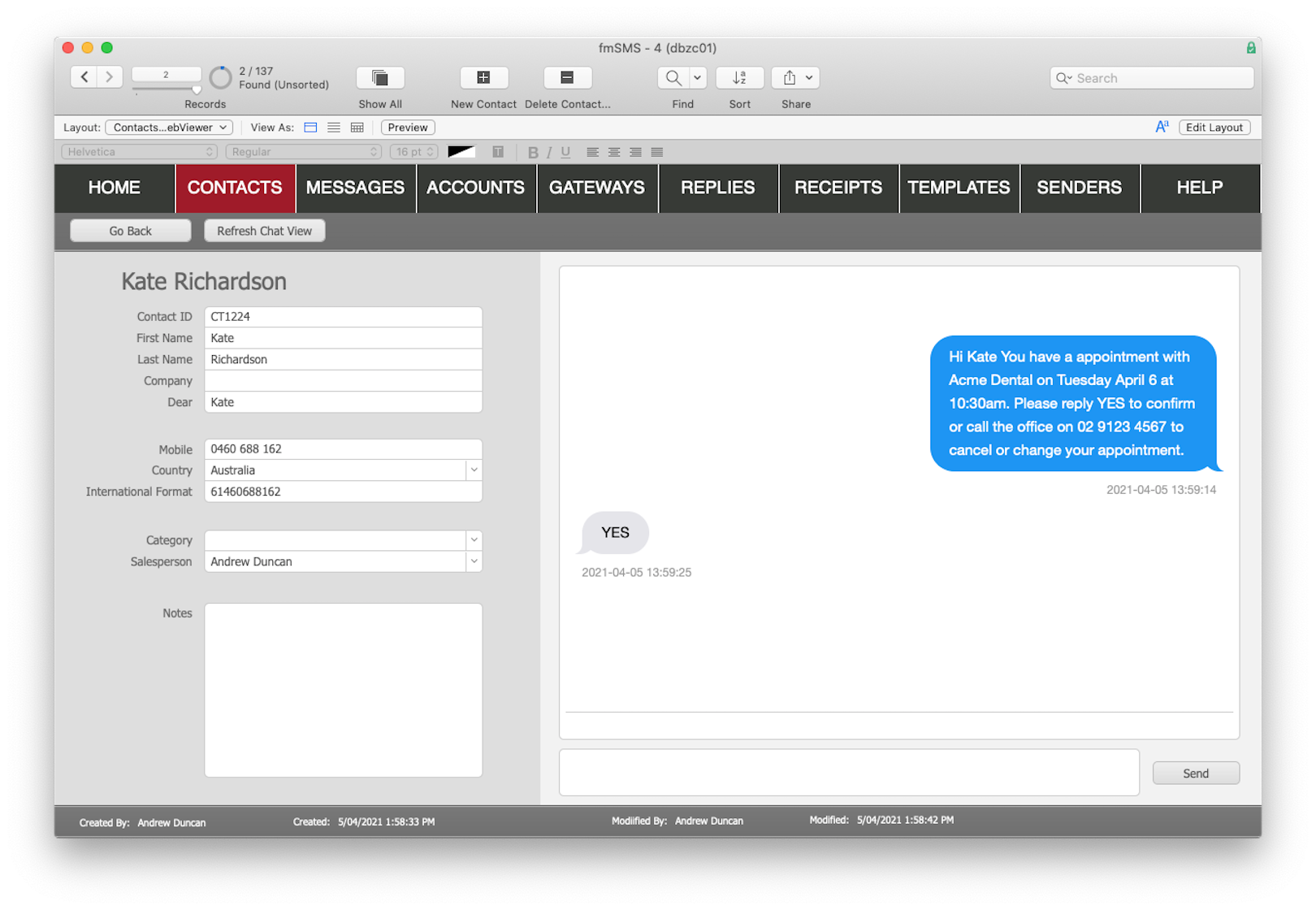The width and height of the screenshot is (1316, 910).
Task: Align text left
Action: tap(593, 152)
